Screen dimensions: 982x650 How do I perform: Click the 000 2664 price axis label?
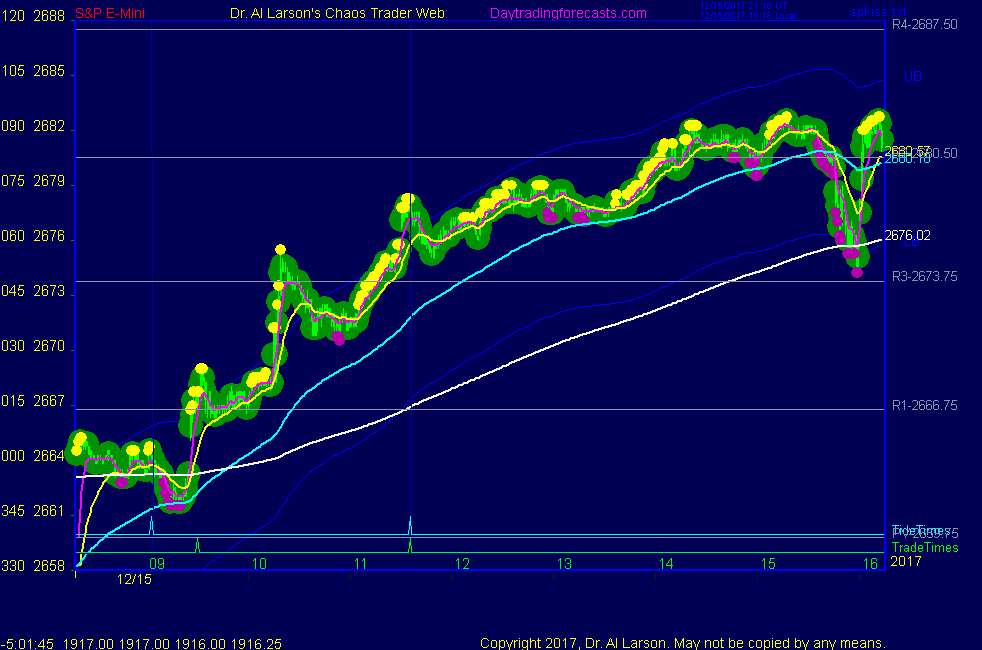33,456
